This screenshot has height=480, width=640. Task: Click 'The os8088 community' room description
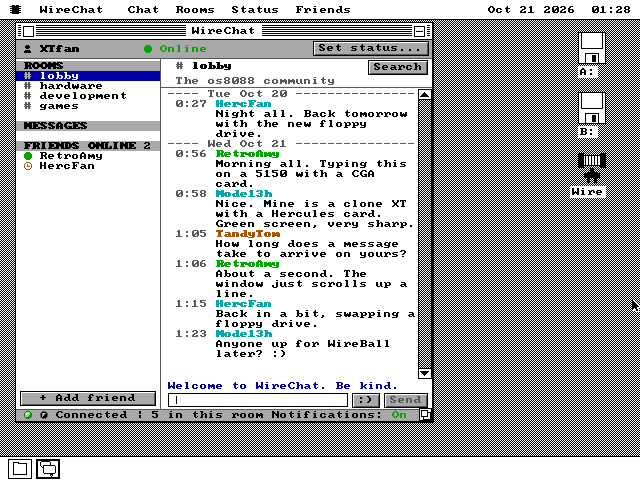coord(255,80)
